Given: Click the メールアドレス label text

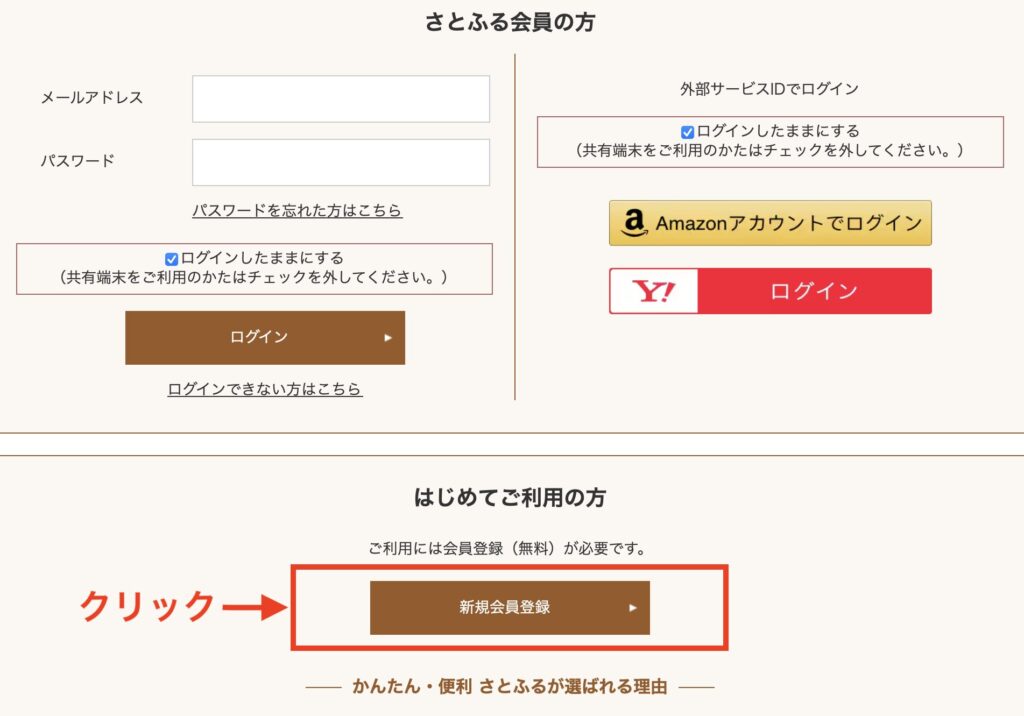Looking at the screenshot, I should 92,97.
